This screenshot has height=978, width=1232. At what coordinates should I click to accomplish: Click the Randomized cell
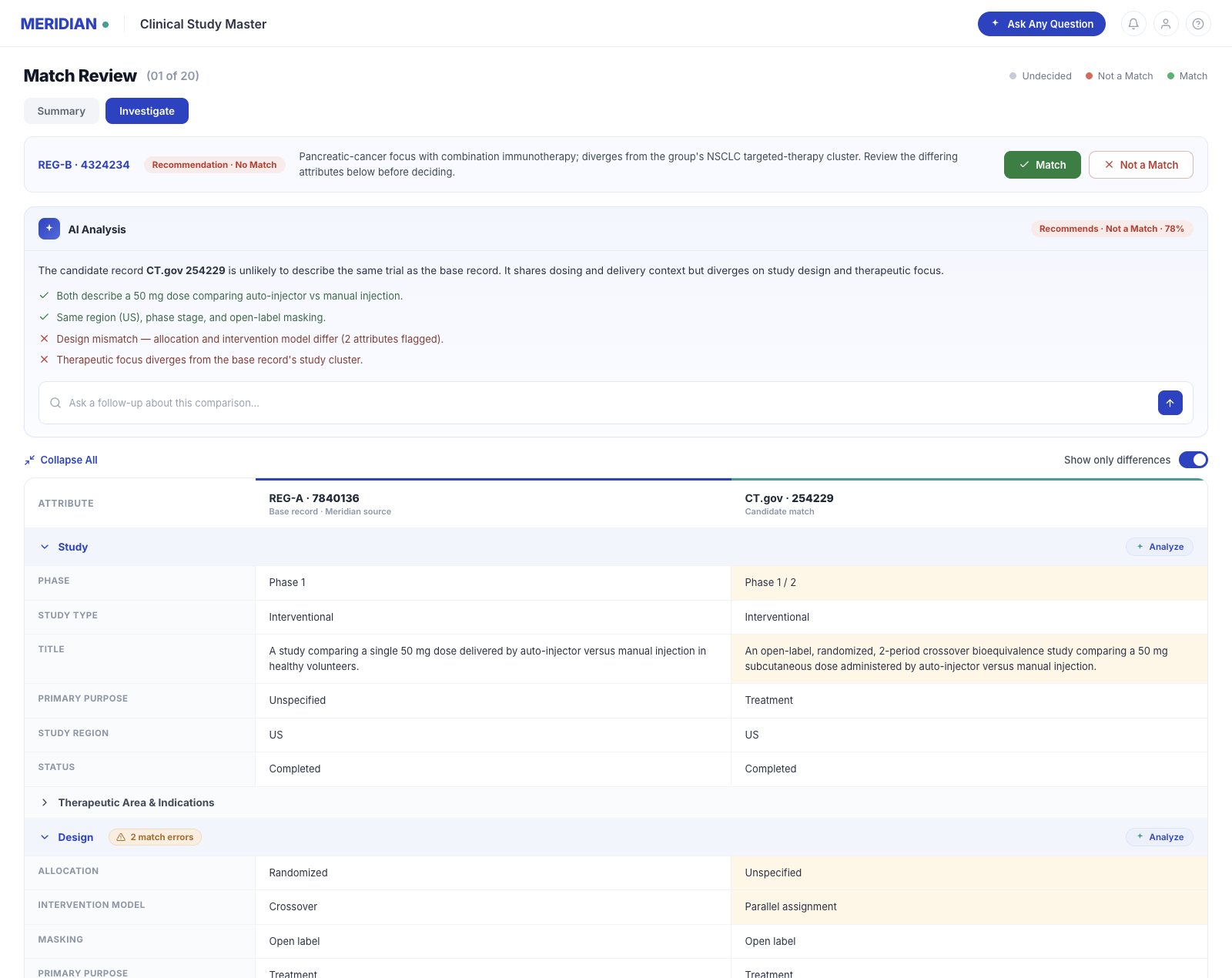coord(493,872)
